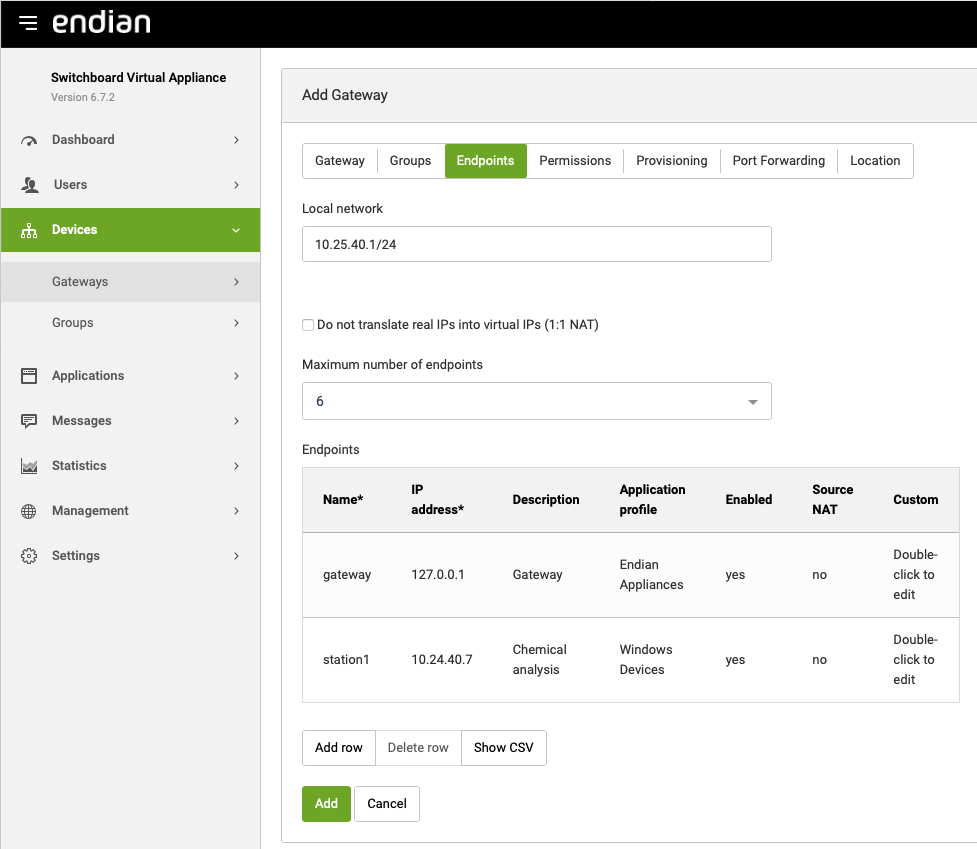977x849 pixels.
Task: Click the Applications window icon
Action: pyautogui.click(x=29, y=376)
